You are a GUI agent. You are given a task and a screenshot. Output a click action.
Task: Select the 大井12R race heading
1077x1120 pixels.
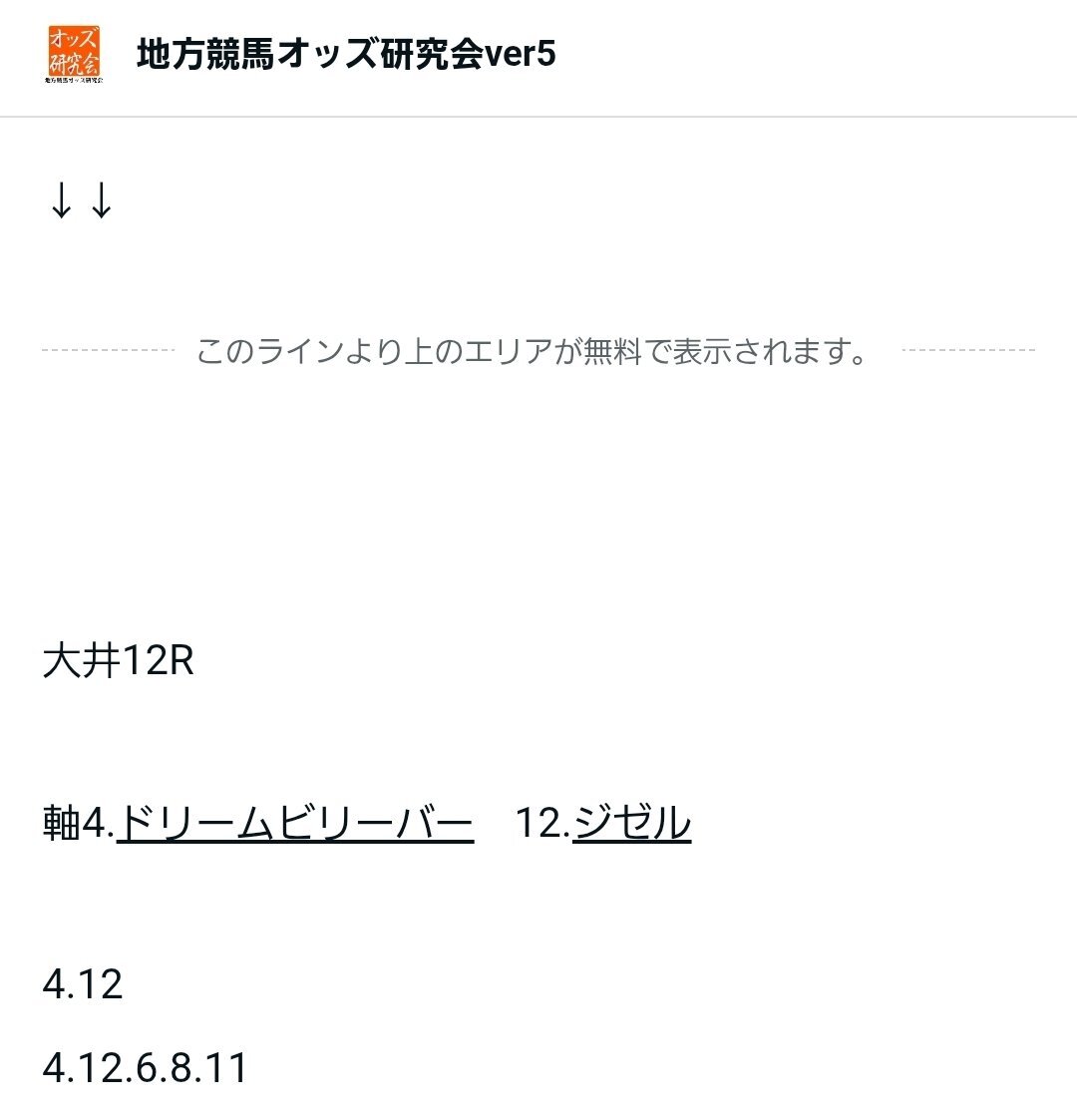click(x=118, y=660)
